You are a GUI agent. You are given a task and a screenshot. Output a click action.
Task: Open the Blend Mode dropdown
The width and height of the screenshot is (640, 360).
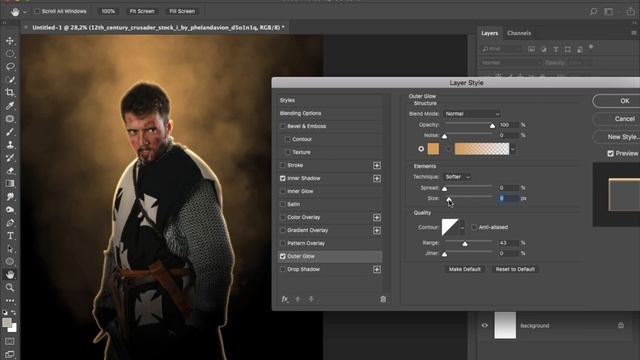pos(471,114)
